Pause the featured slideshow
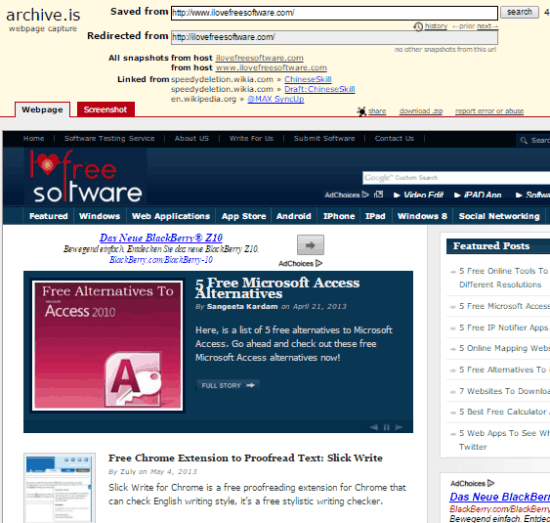Viewport: 550px width, 523px height. pyautogui.click(x=387, y=427)
